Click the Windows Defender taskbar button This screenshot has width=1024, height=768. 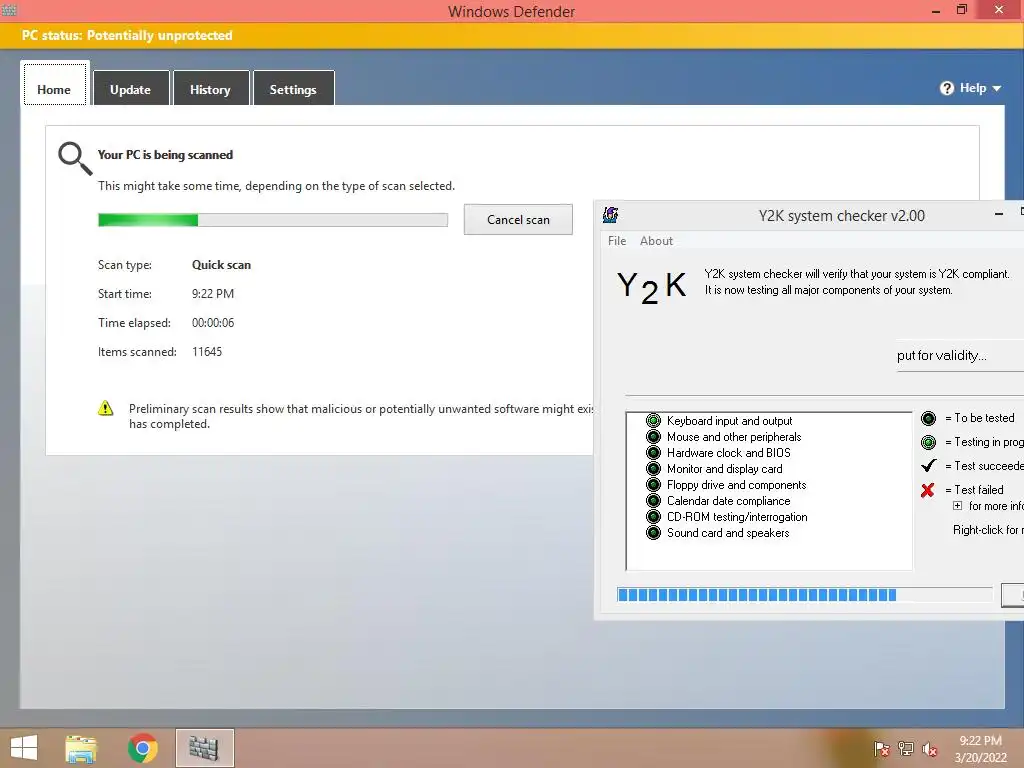pyautogui.click(x=204, y=748)
